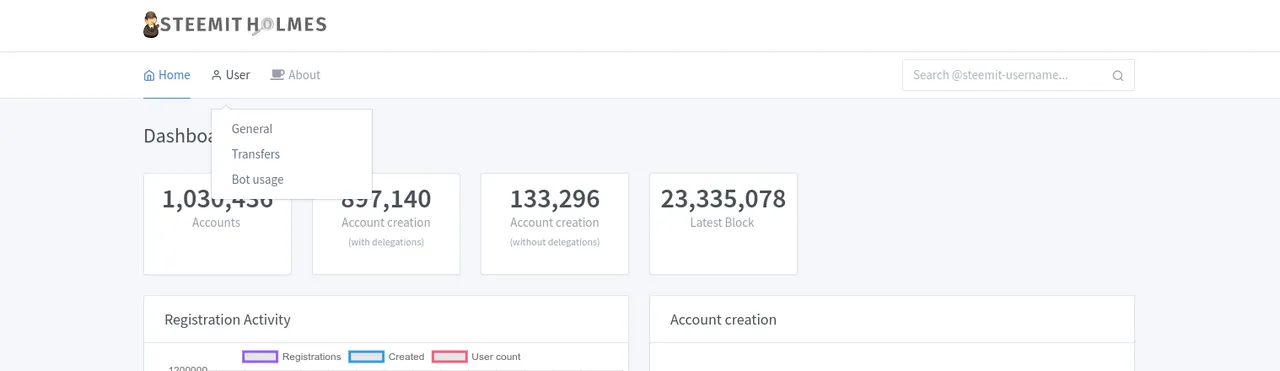Click the house icon beside Home
This screenshot has width=1280, height=371.
coord(149,75)
